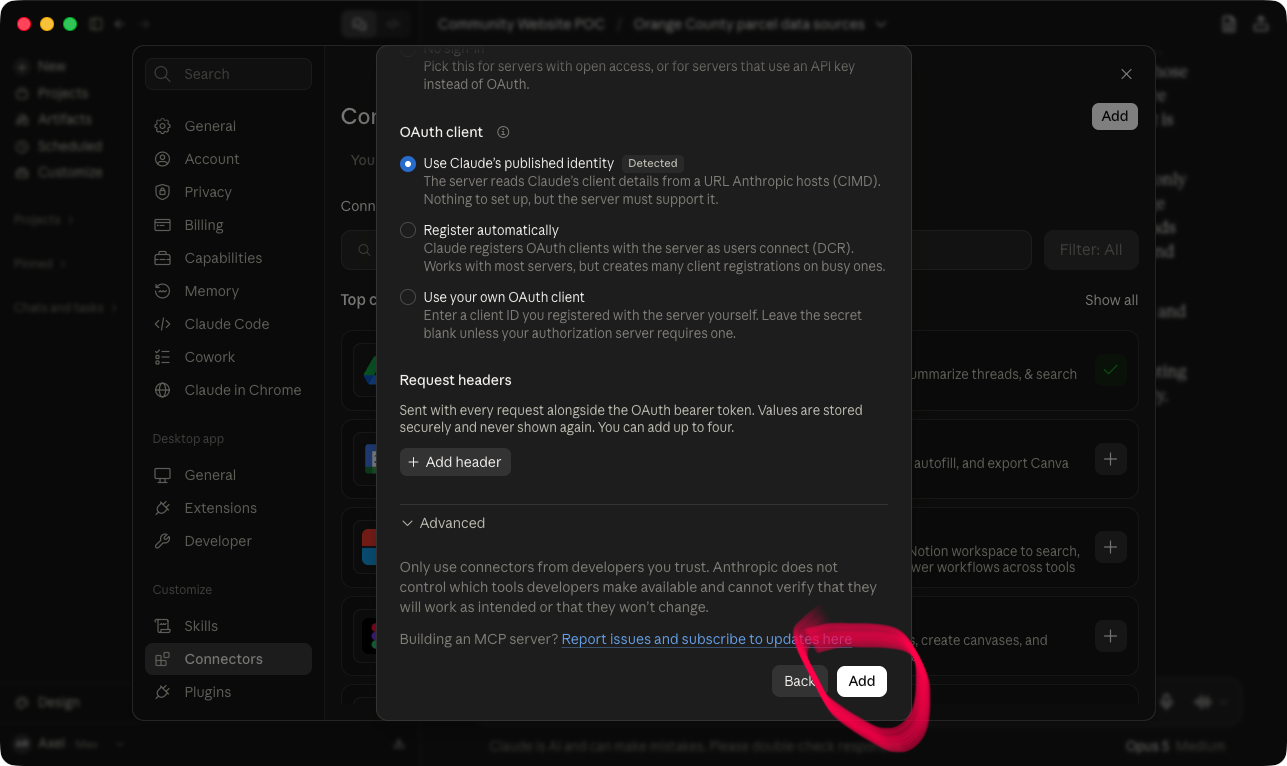Click the share icon at top right
The image size is (1287, 766).
(1262, 24)
